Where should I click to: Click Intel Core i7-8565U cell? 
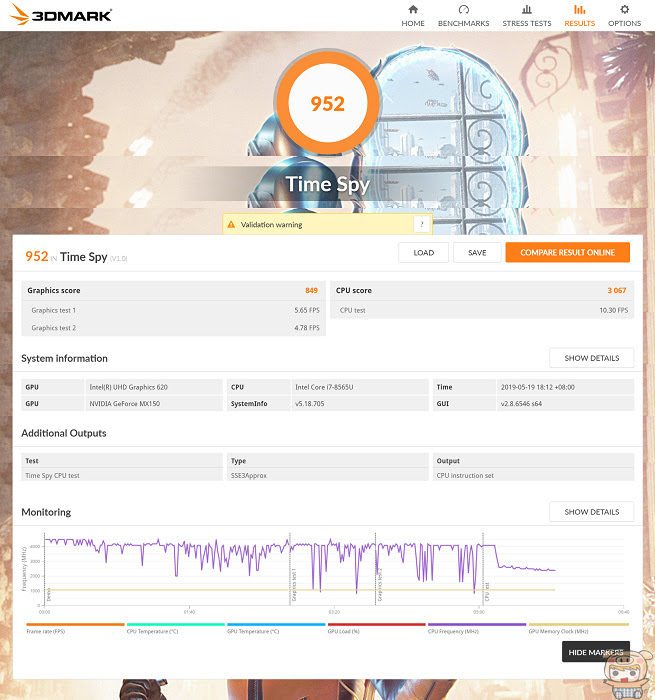point(359,387)
